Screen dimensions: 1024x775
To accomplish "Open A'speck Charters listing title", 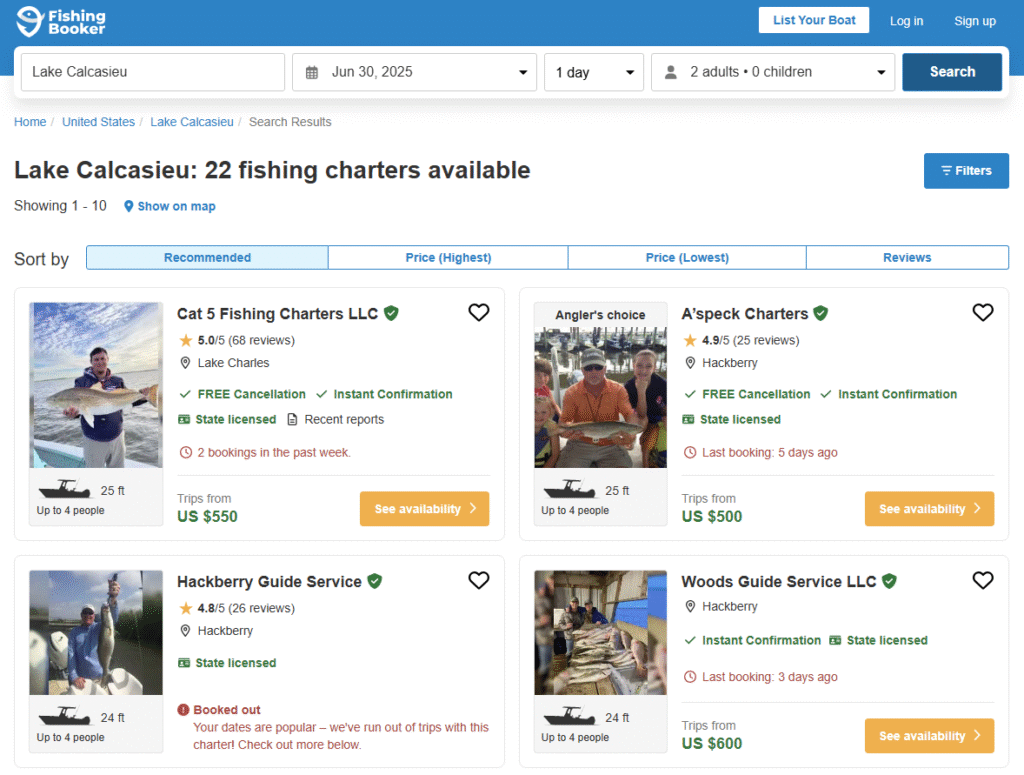I will pyautogui.click(x=744, y=314).
